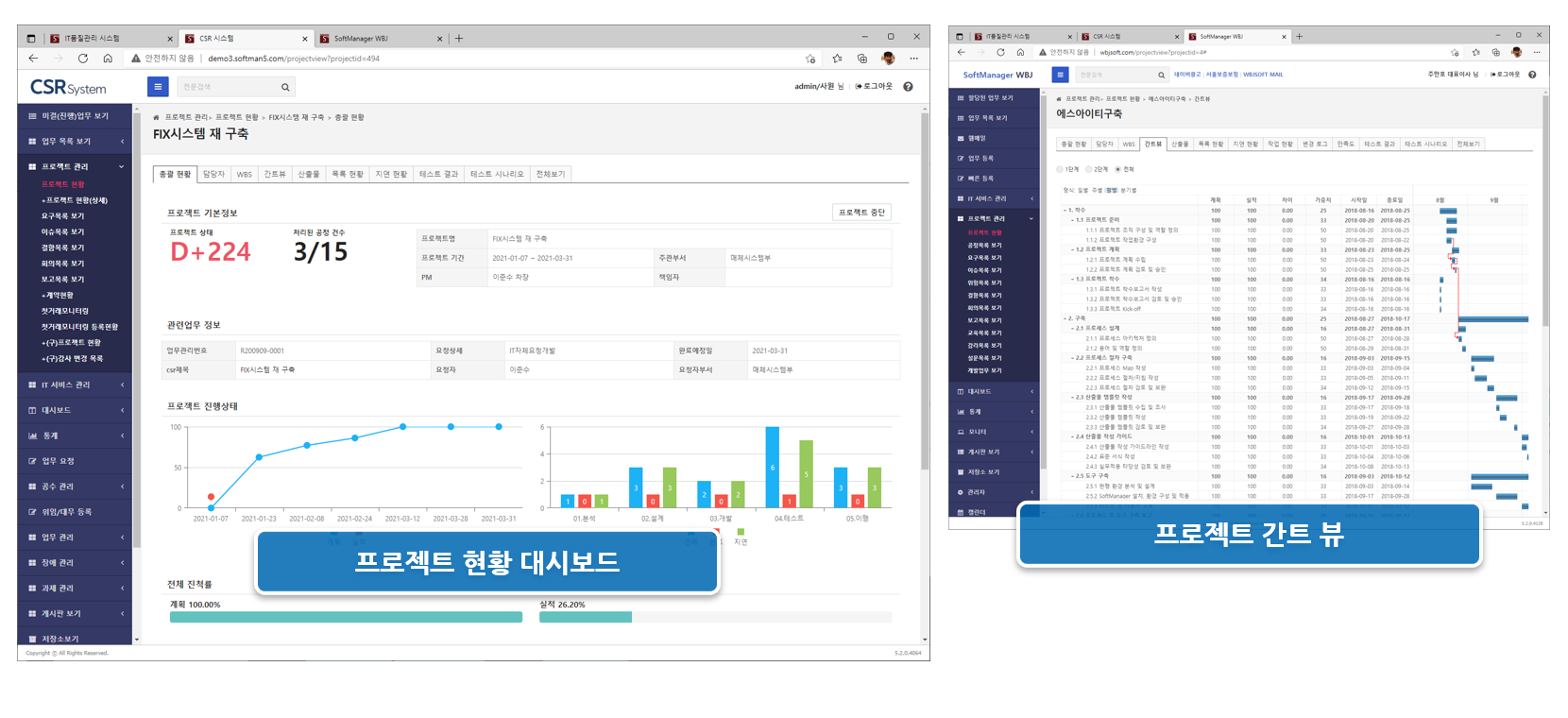Select the 전체 radio button
The width and height of the screenshot is (1568, 718).
1118,170
